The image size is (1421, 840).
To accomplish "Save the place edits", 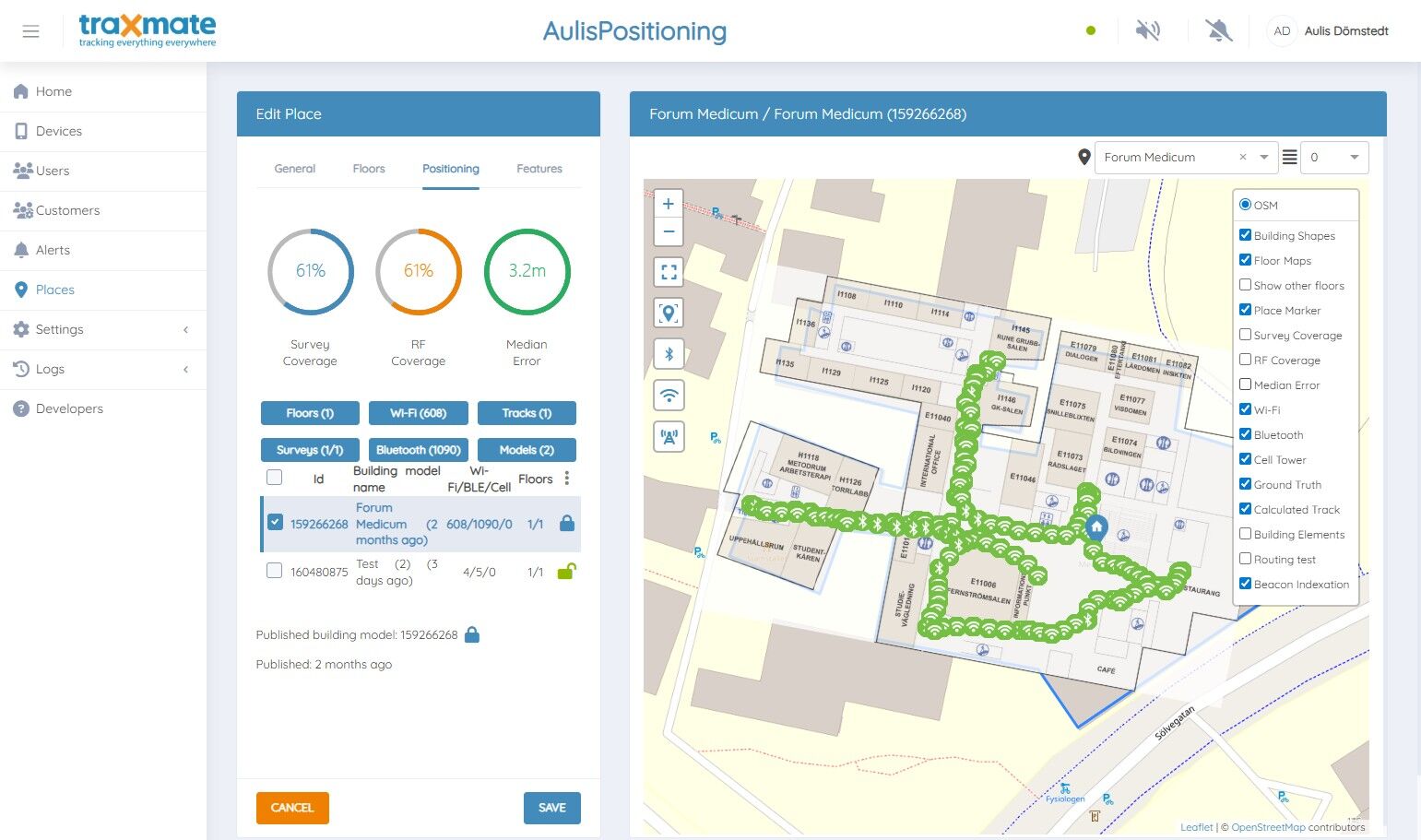I will pos(552,808).
